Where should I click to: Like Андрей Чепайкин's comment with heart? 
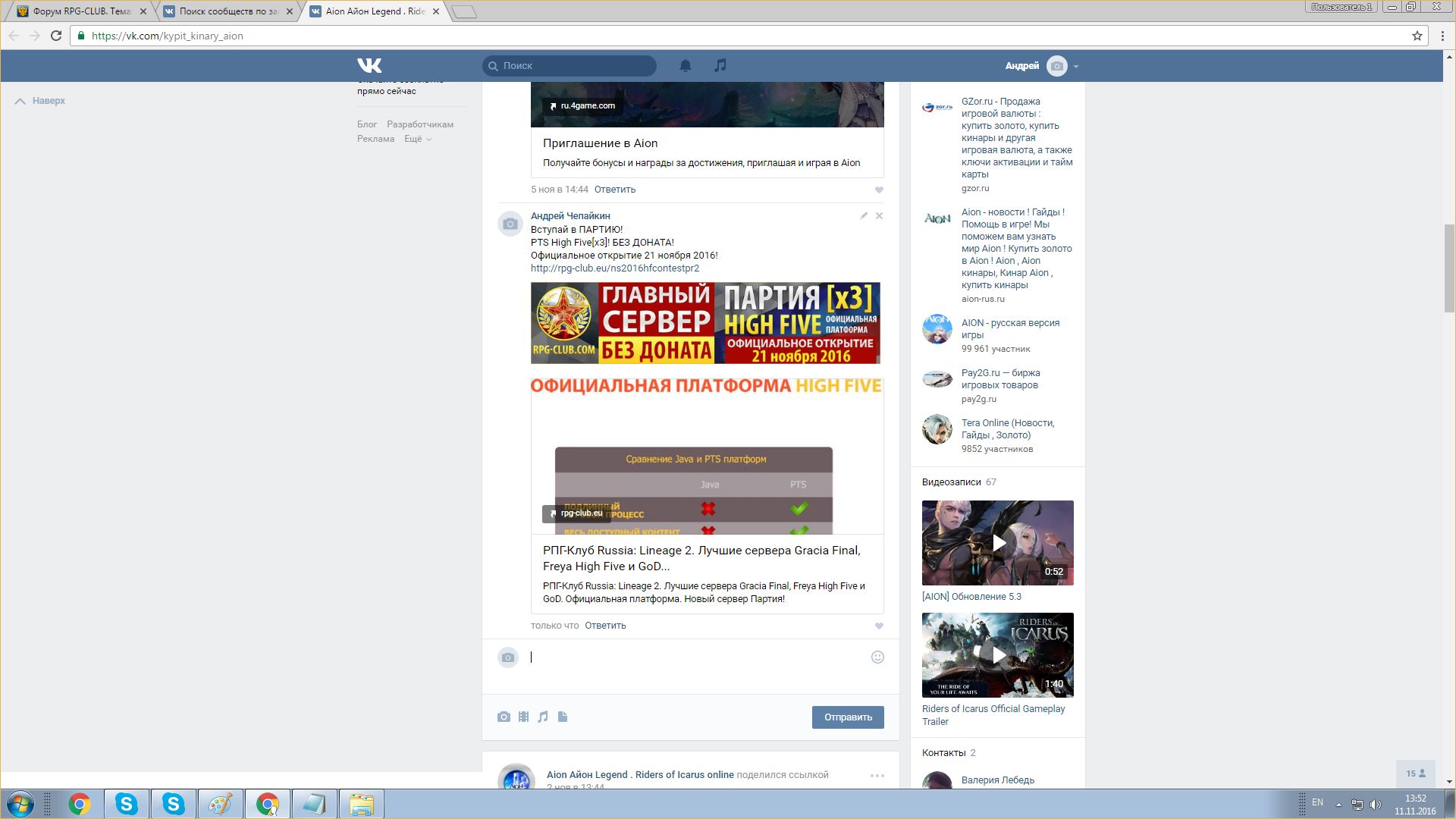(879, 626)
